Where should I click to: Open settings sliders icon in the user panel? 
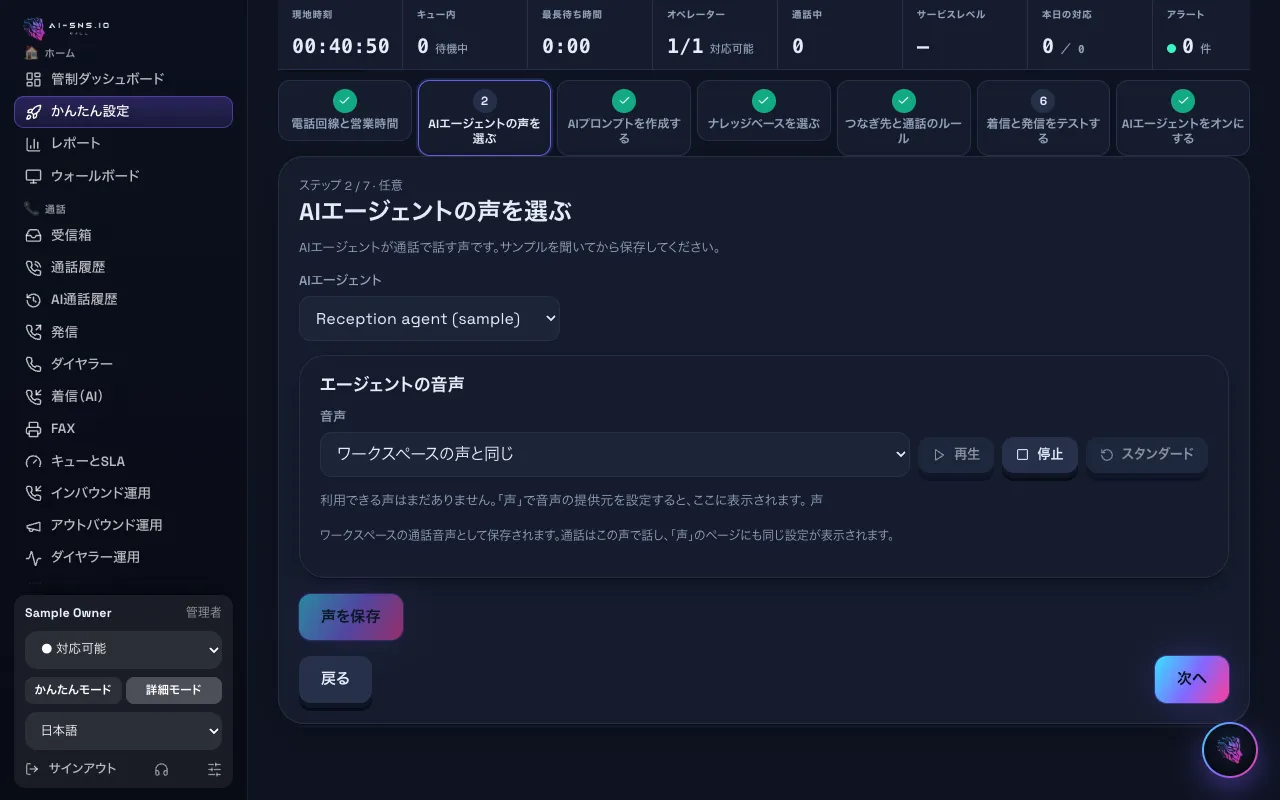click(214, 769)
